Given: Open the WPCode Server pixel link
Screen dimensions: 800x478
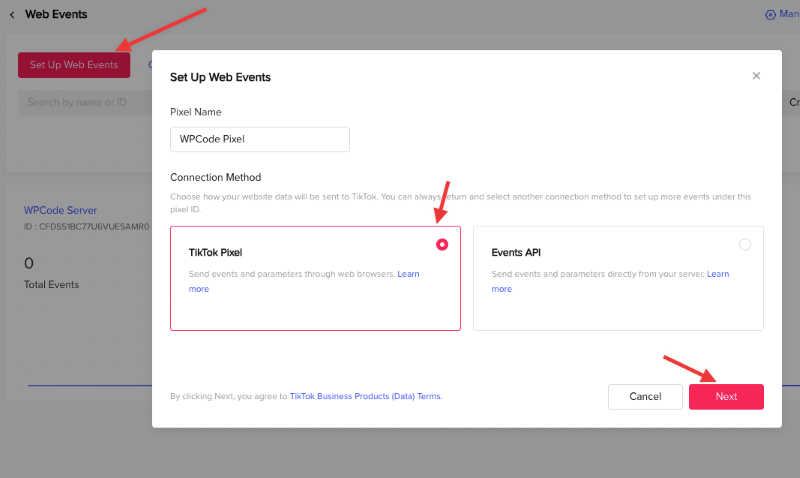Looking at the screenshot, I should pyautogui.click(x=60, y=210).
